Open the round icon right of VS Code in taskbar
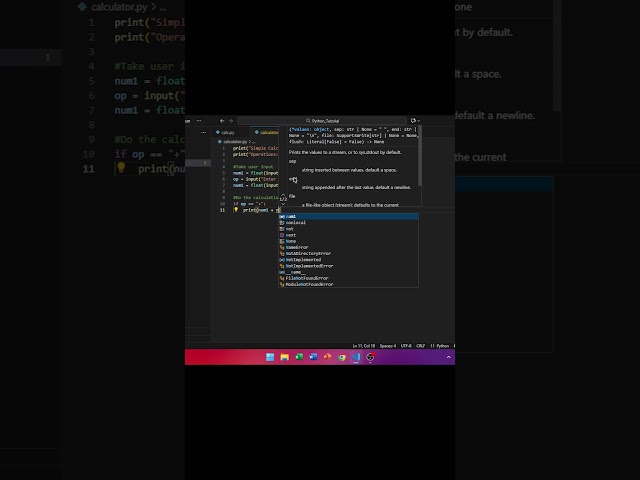This screenshot has width=640, height=480. pos(370,357)
